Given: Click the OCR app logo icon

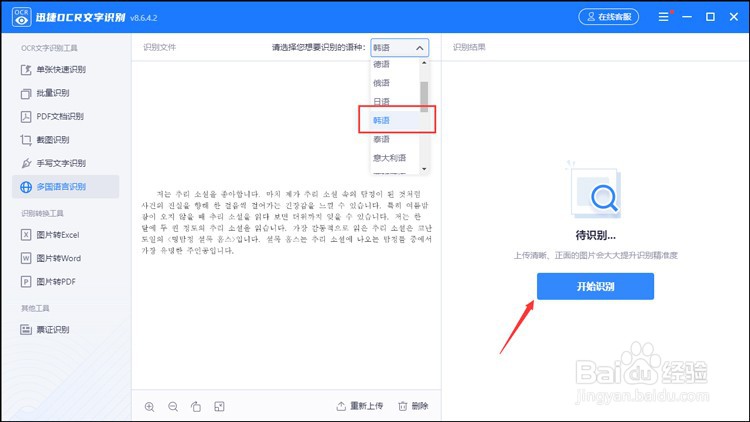Looking at the screenshot, I should (x=22, y=17).
